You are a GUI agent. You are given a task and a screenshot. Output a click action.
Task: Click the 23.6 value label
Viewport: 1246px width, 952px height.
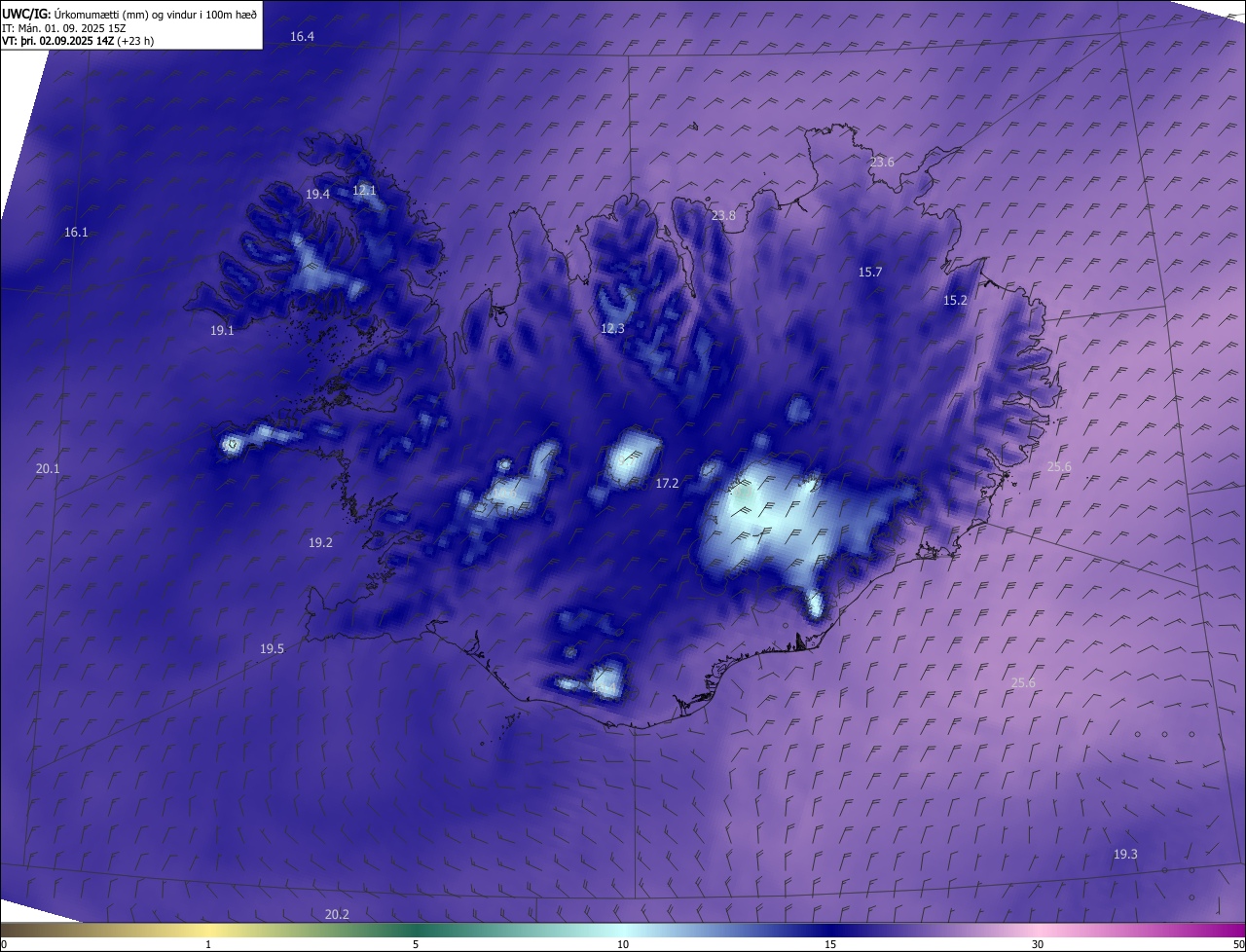click(882, 163)
